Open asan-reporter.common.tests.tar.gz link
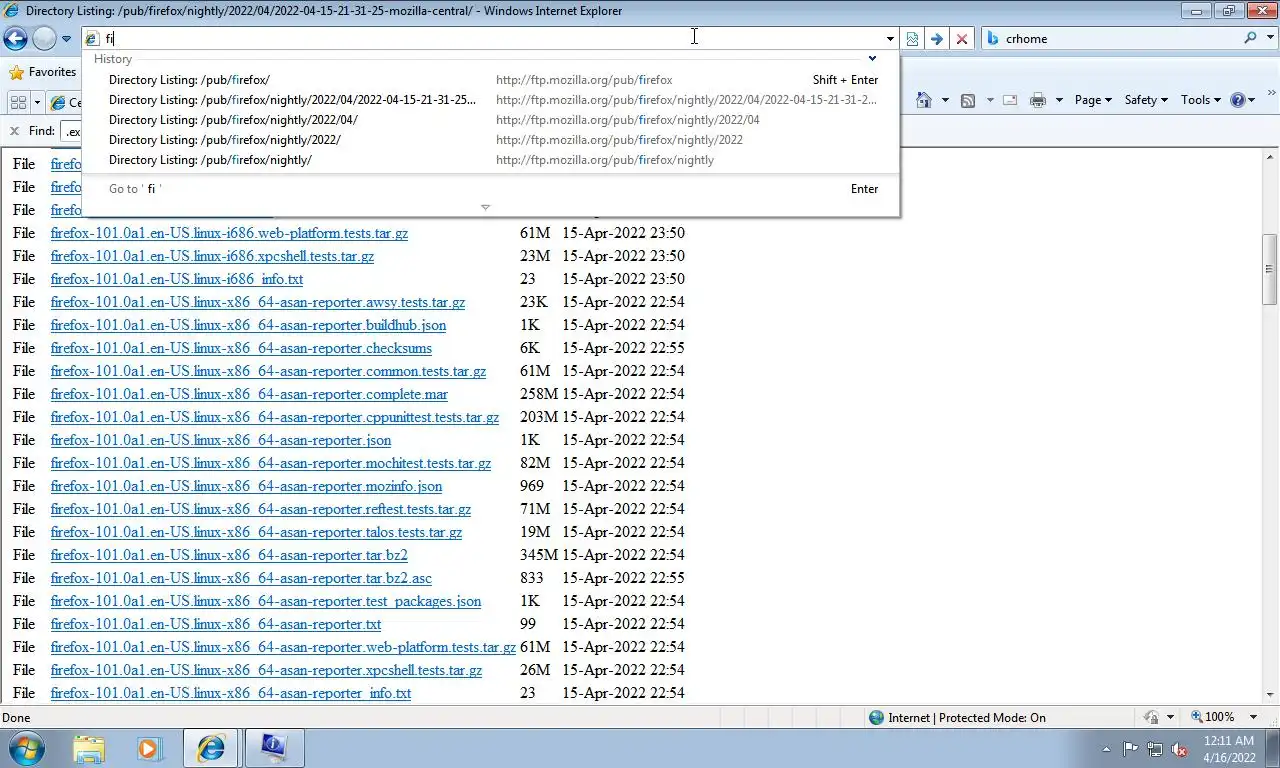Image resolution: width=1280 pixels, height=768 pixels. [x=268, y=371]
